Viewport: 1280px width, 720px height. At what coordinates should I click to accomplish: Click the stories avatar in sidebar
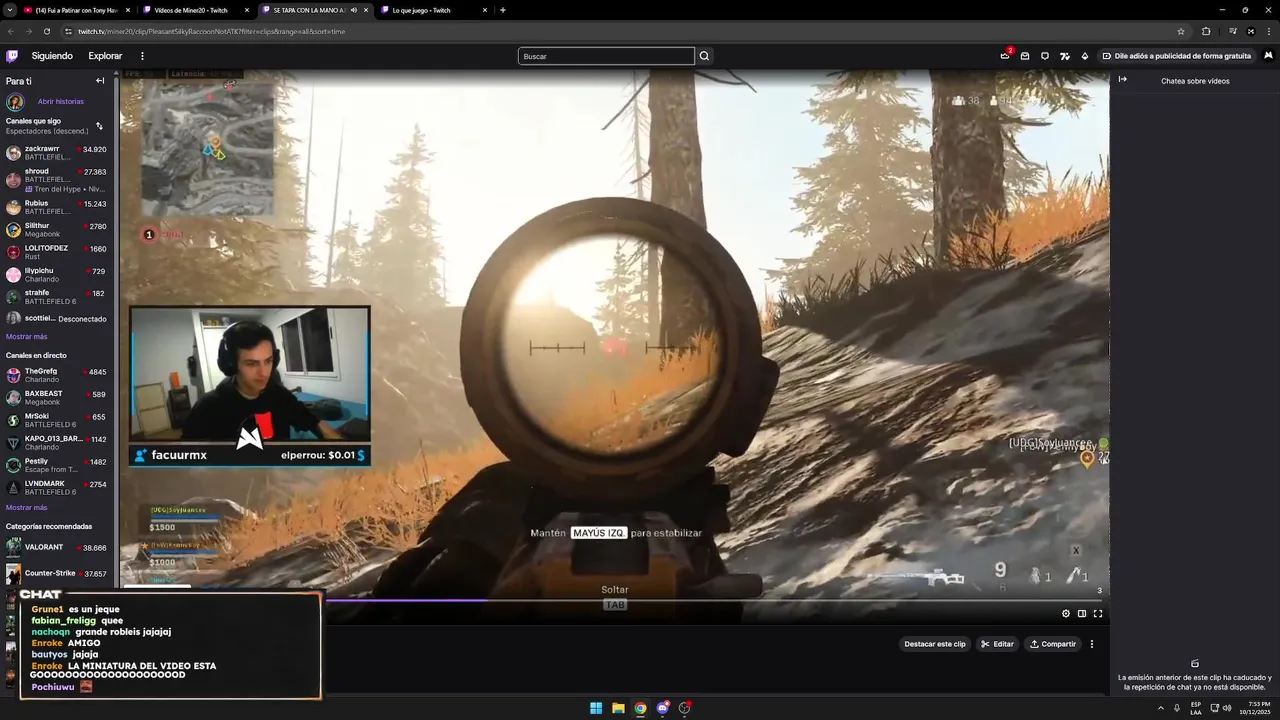click(15, 102)
